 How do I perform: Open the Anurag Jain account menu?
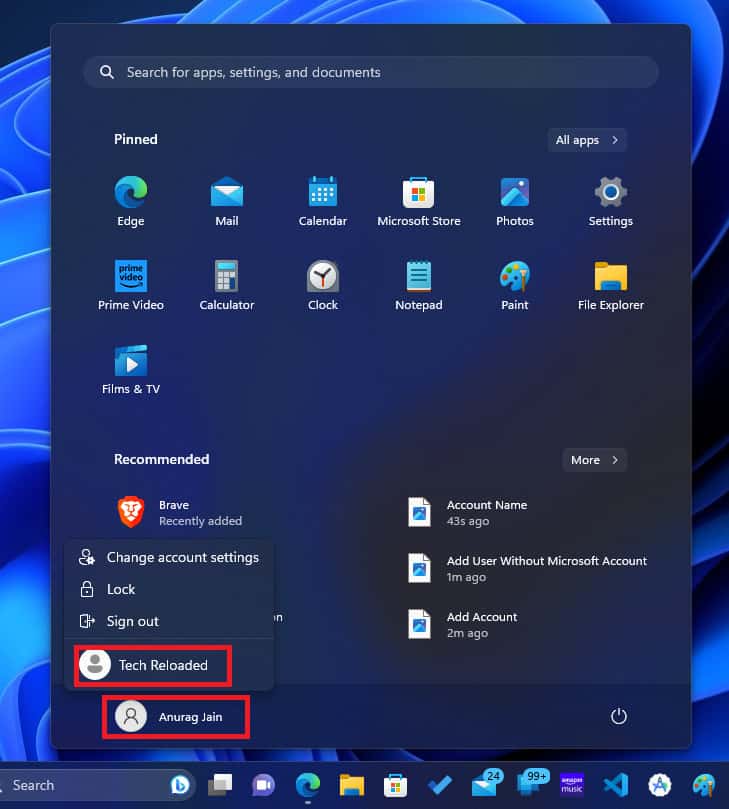(176, 717)
